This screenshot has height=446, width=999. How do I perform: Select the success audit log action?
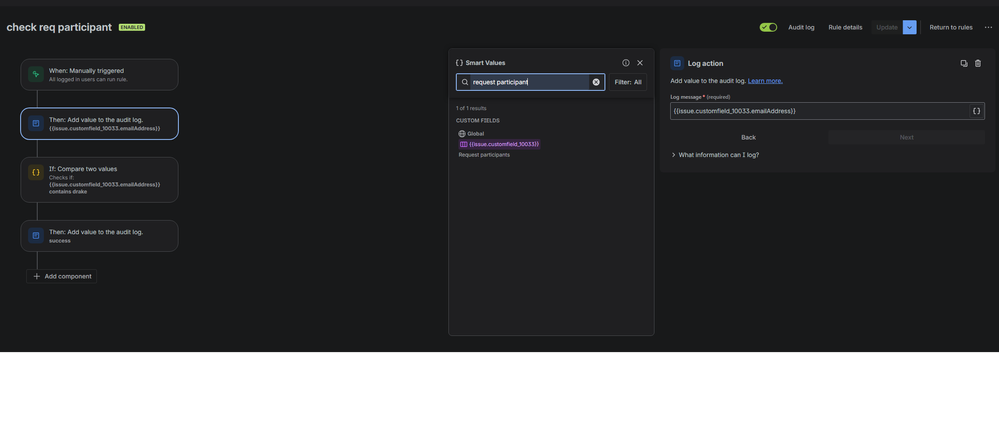[99, 236]
